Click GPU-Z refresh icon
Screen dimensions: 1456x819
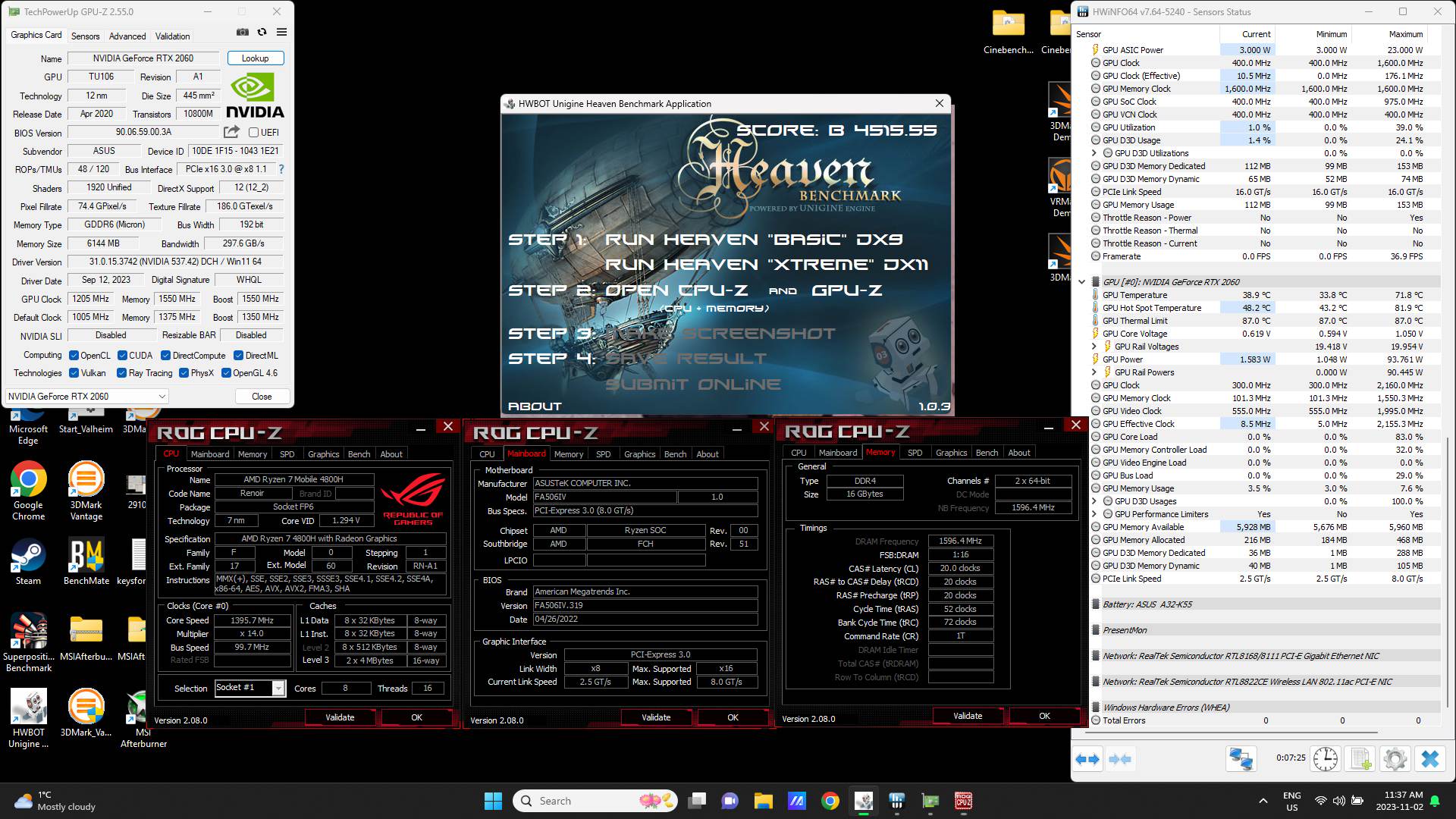click(262, 33)
